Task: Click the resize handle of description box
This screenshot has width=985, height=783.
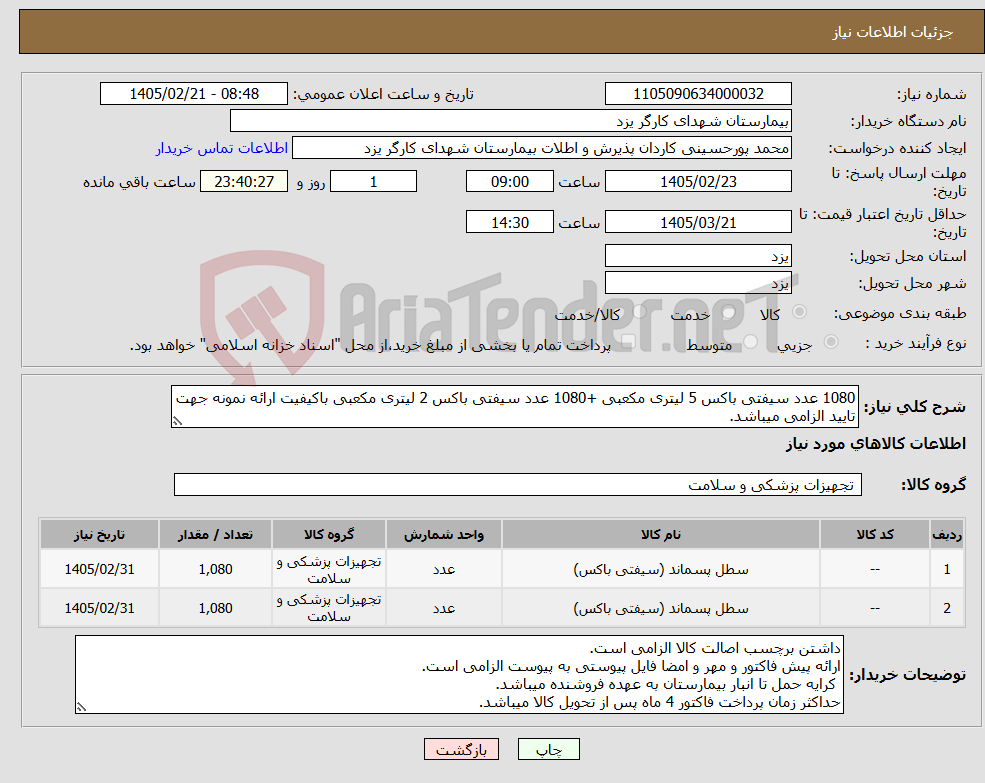Action: pos(177,421)
